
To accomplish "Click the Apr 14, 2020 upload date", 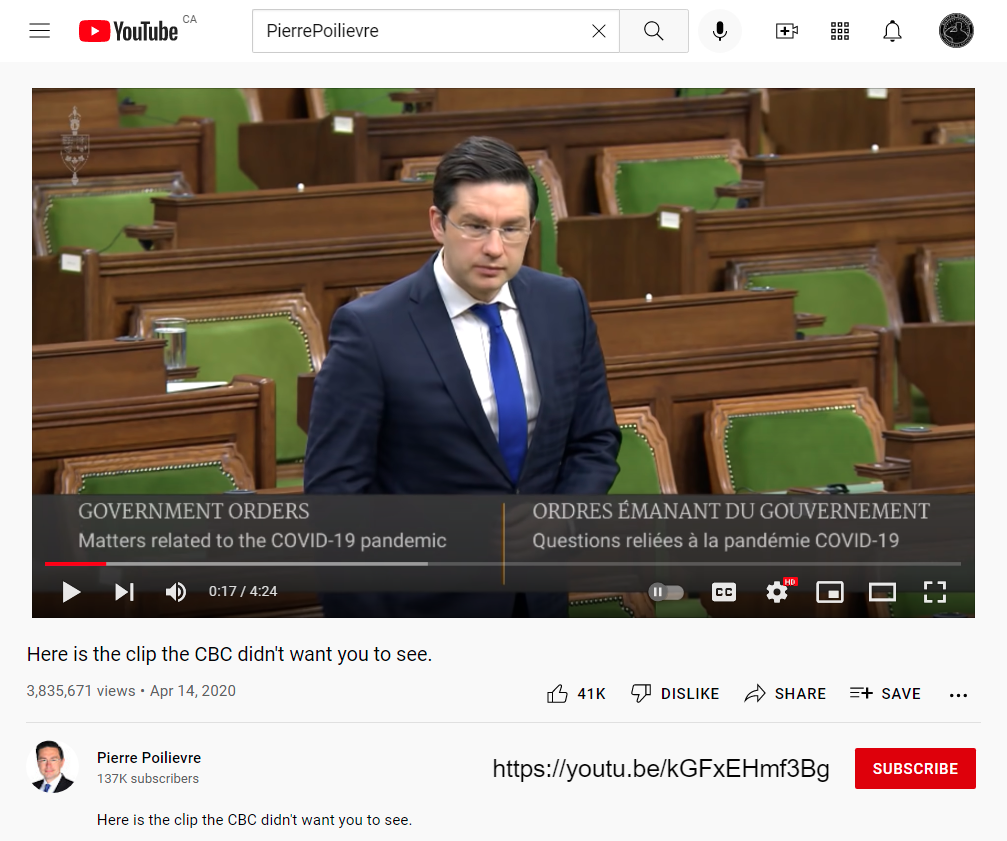I will pyautogui.click(x=193, y=691).
